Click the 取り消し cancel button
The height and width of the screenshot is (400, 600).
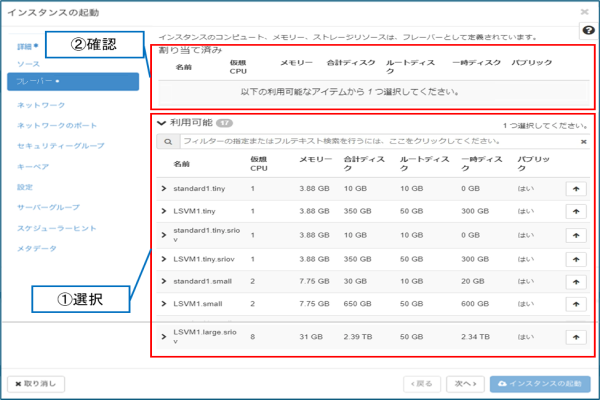pos(37,384)
